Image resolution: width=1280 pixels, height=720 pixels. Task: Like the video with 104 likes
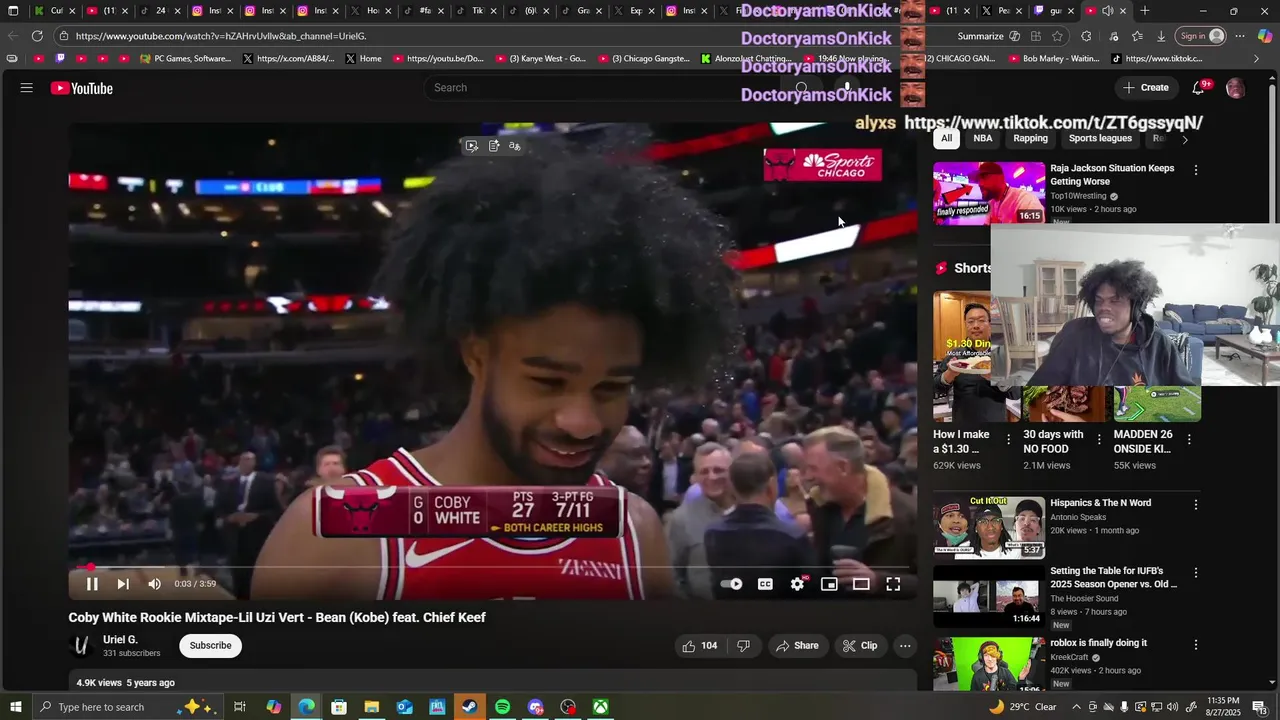pos(700,646)
